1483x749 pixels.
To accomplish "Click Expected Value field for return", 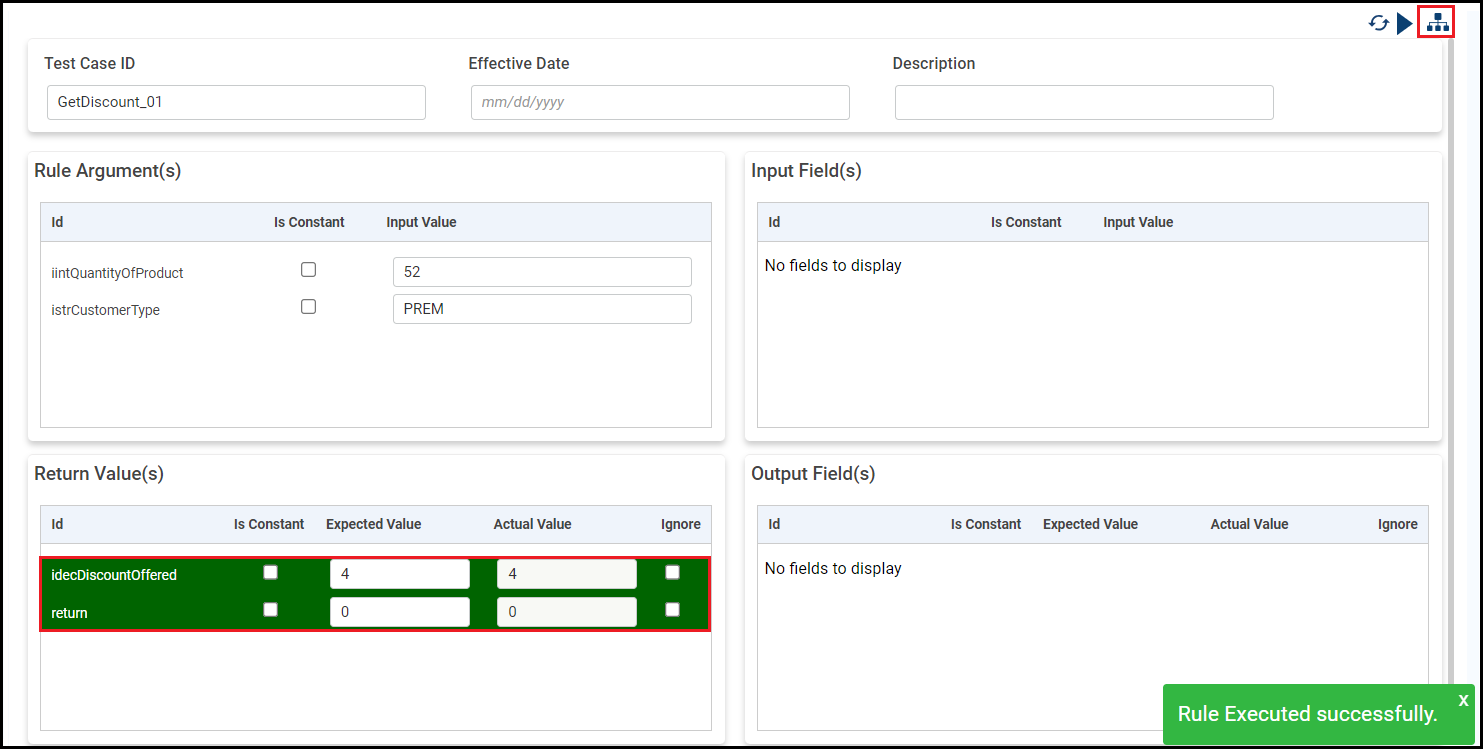I will [399, 612].
